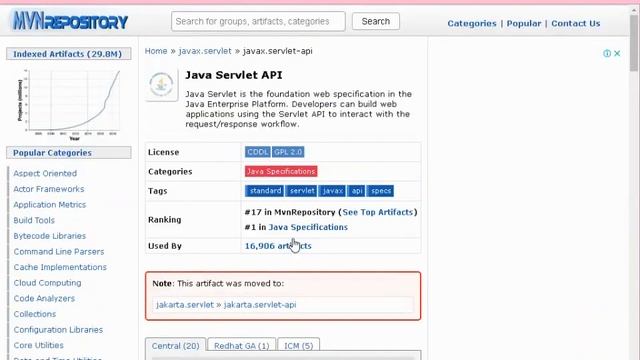Open the ad info icon
Screen dimensions: 640x360
pos(607,53)
